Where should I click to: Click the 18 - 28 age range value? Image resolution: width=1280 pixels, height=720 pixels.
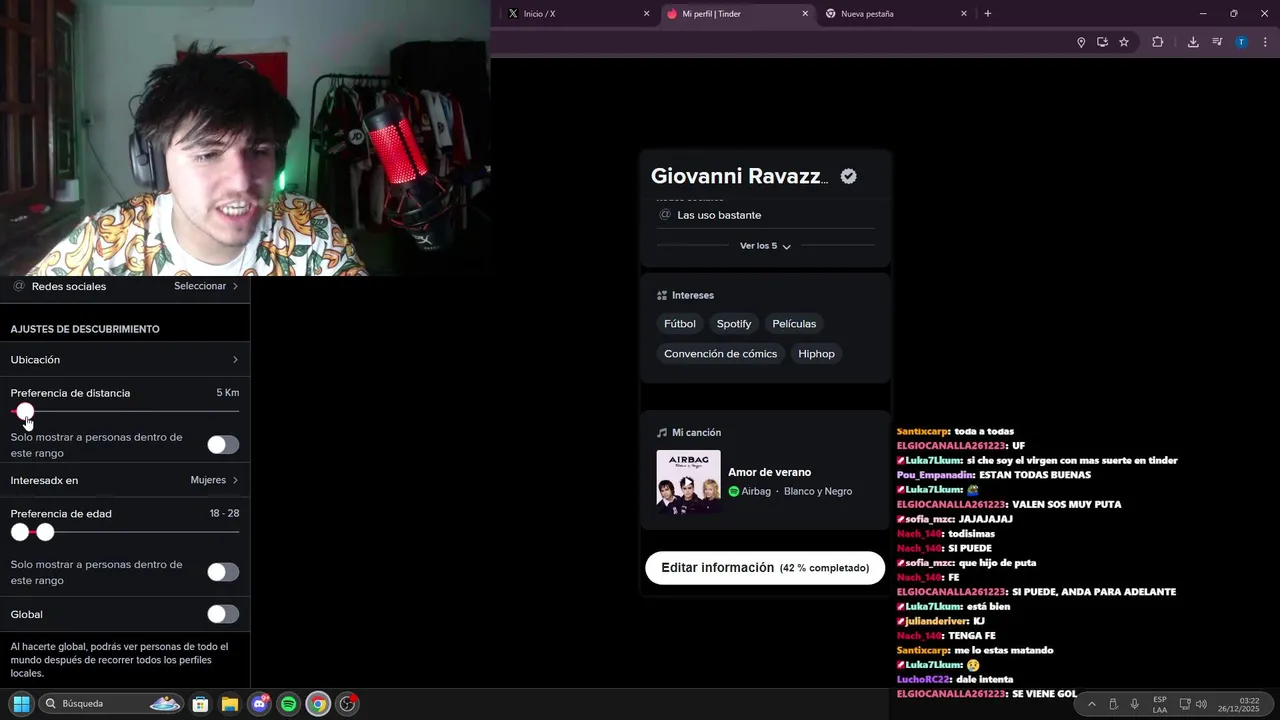224,513
